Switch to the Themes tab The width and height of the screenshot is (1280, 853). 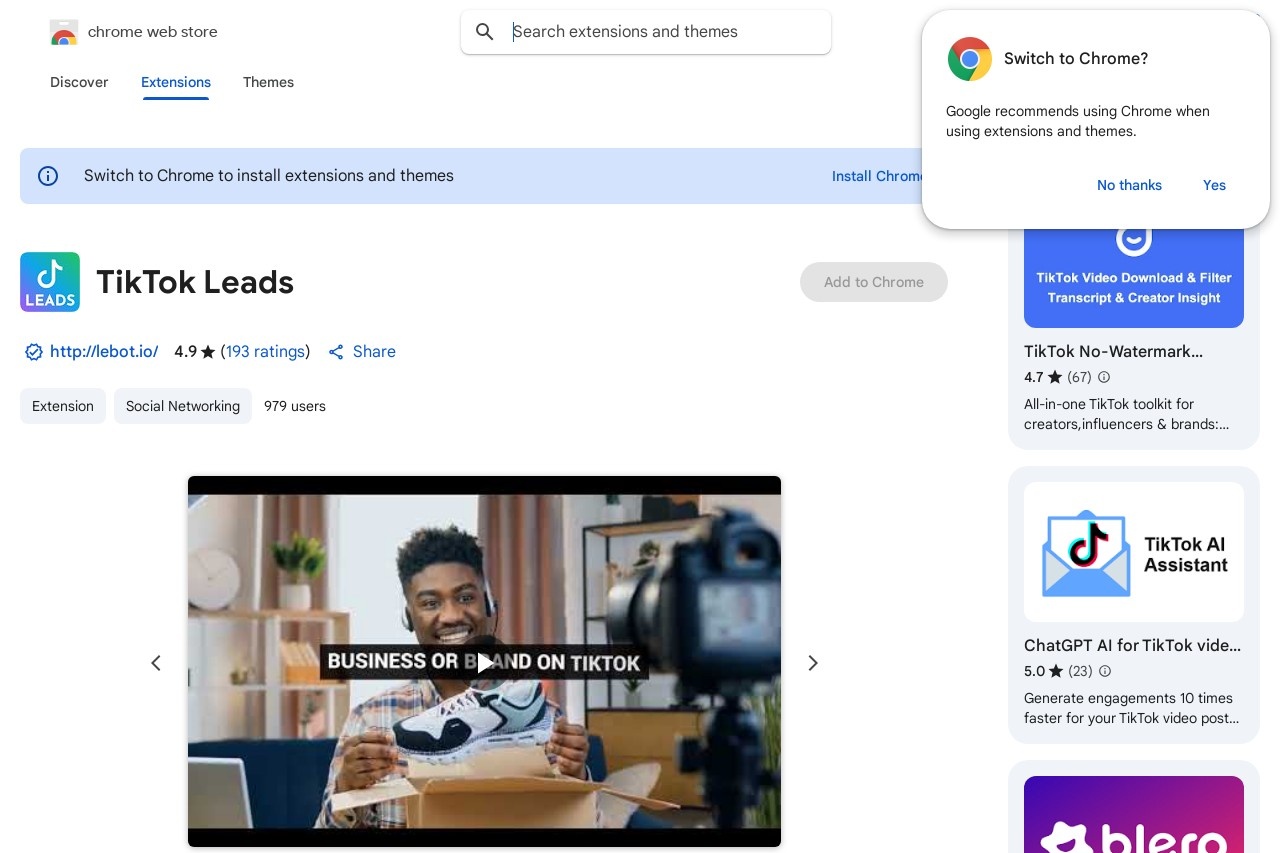[268, 82]
